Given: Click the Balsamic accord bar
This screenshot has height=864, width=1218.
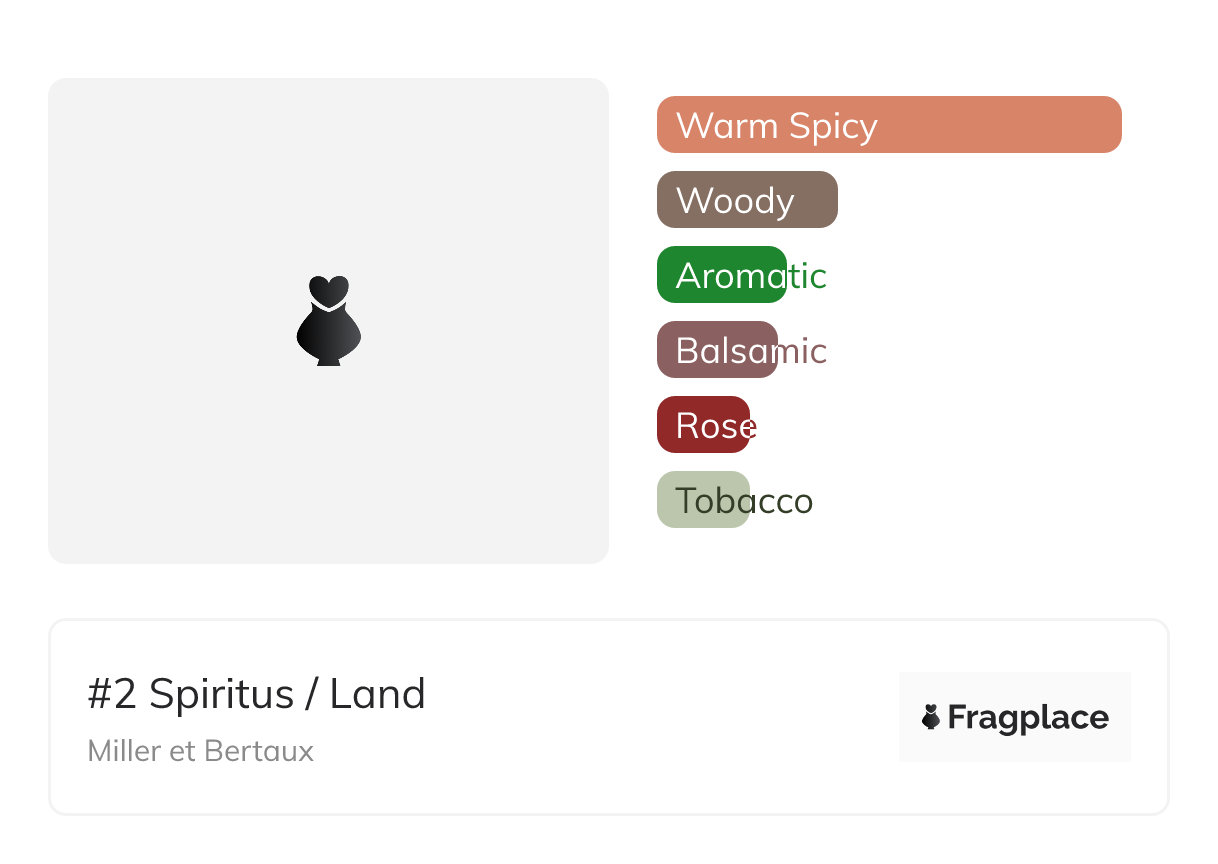Looking at the screenshot, I should click(716, 350).
